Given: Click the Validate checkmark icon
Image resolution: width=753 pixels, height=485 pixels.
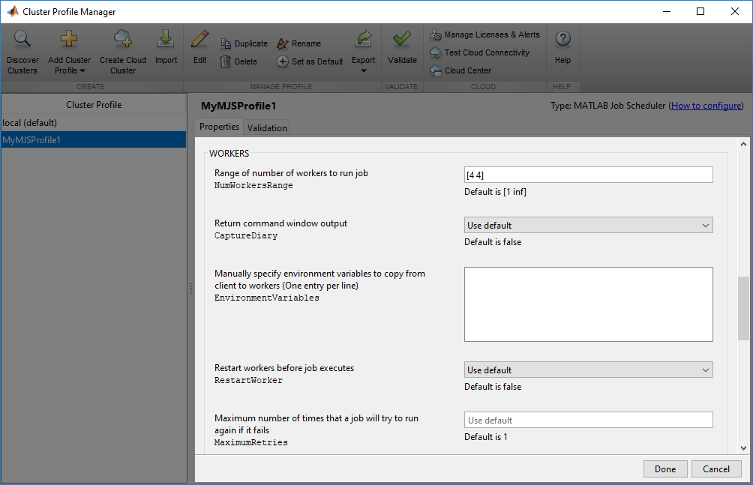Looking at the screenshot, I should (x=402, y=39).
